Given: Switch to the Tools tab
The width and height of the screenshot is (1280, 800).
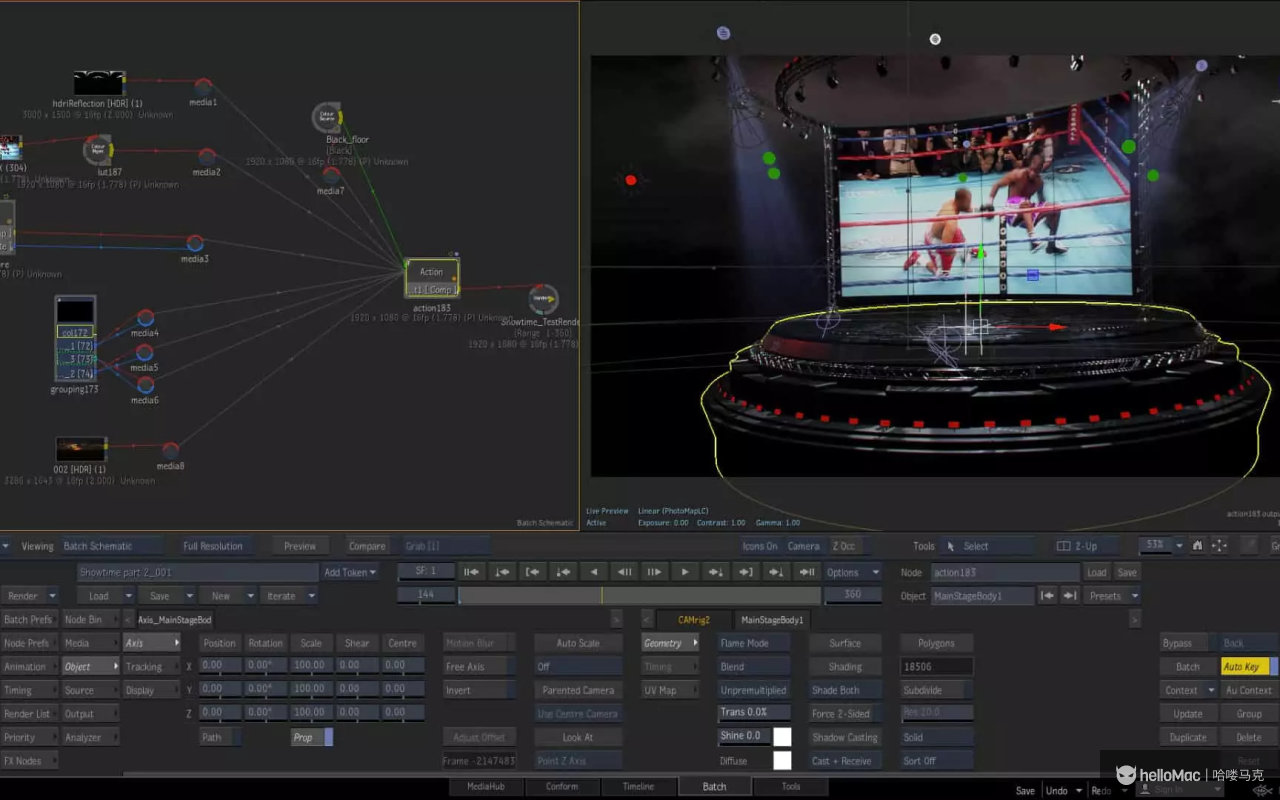Looking at the screenshot, I should coord(791,786).
